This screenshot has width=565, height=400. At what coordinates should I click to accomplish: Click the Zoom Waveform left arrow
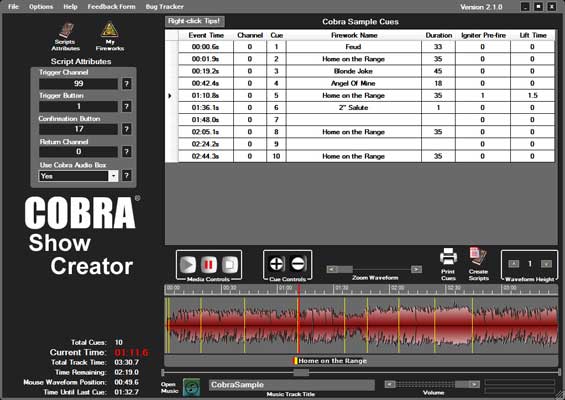332,269
